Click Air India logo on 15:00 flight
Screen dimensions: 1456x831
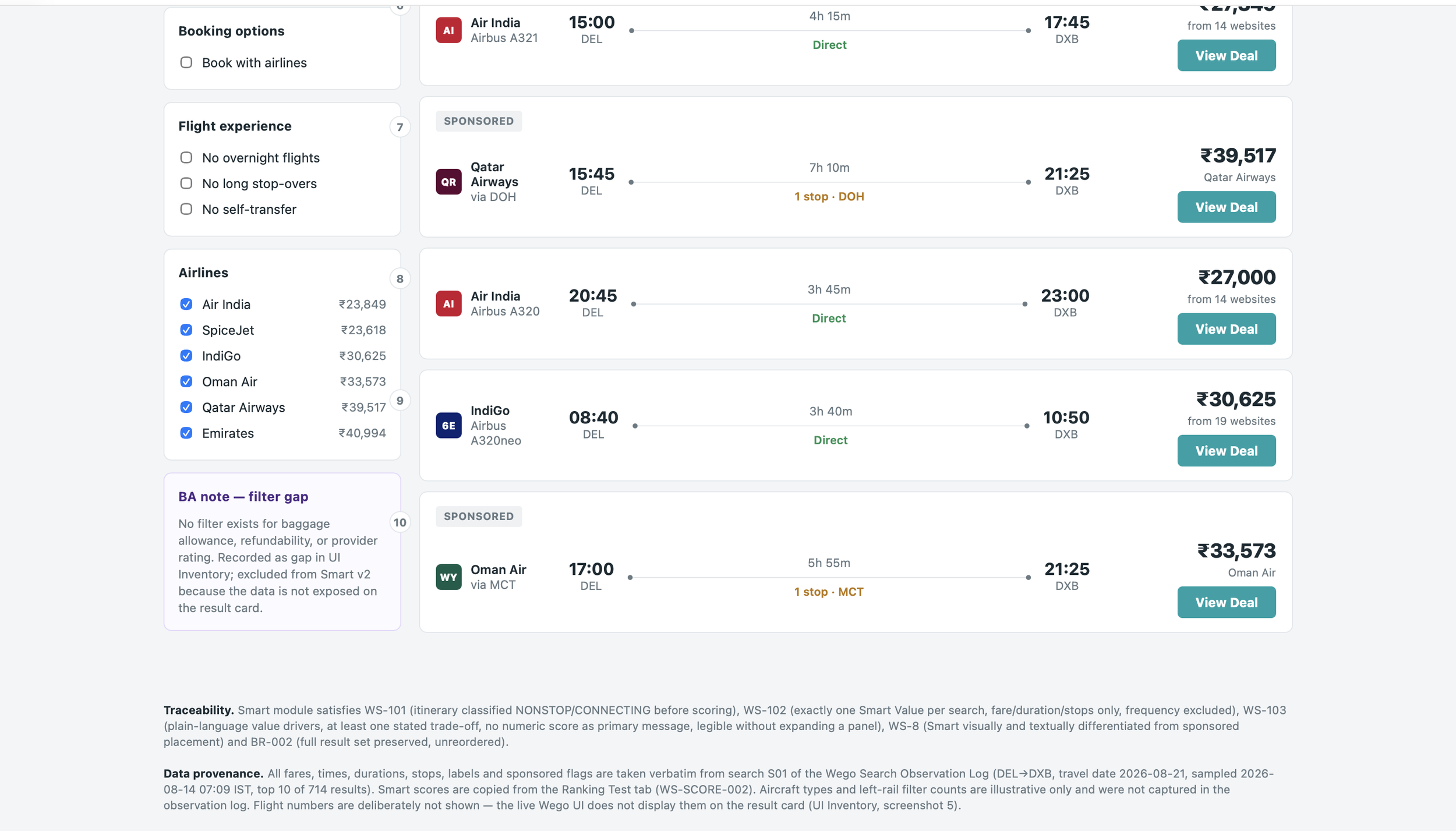(x=448, y=30)
